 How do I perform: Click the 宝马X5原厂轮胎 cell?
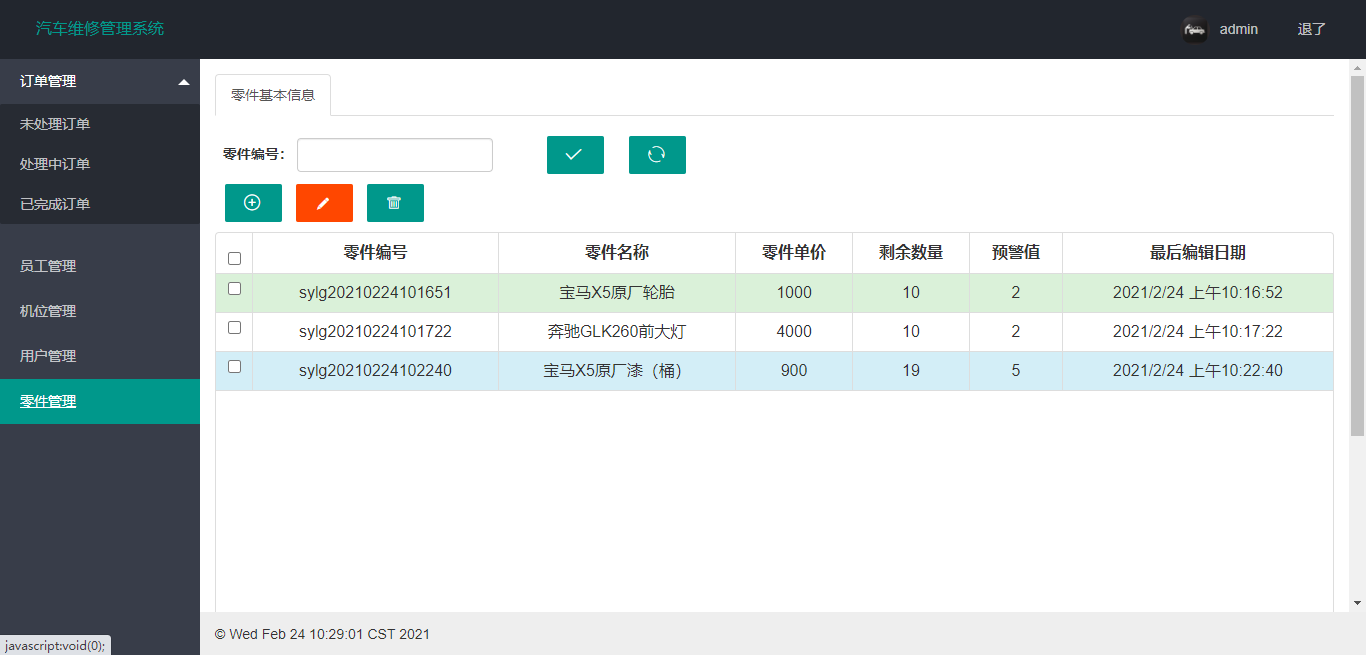[617, 293]
